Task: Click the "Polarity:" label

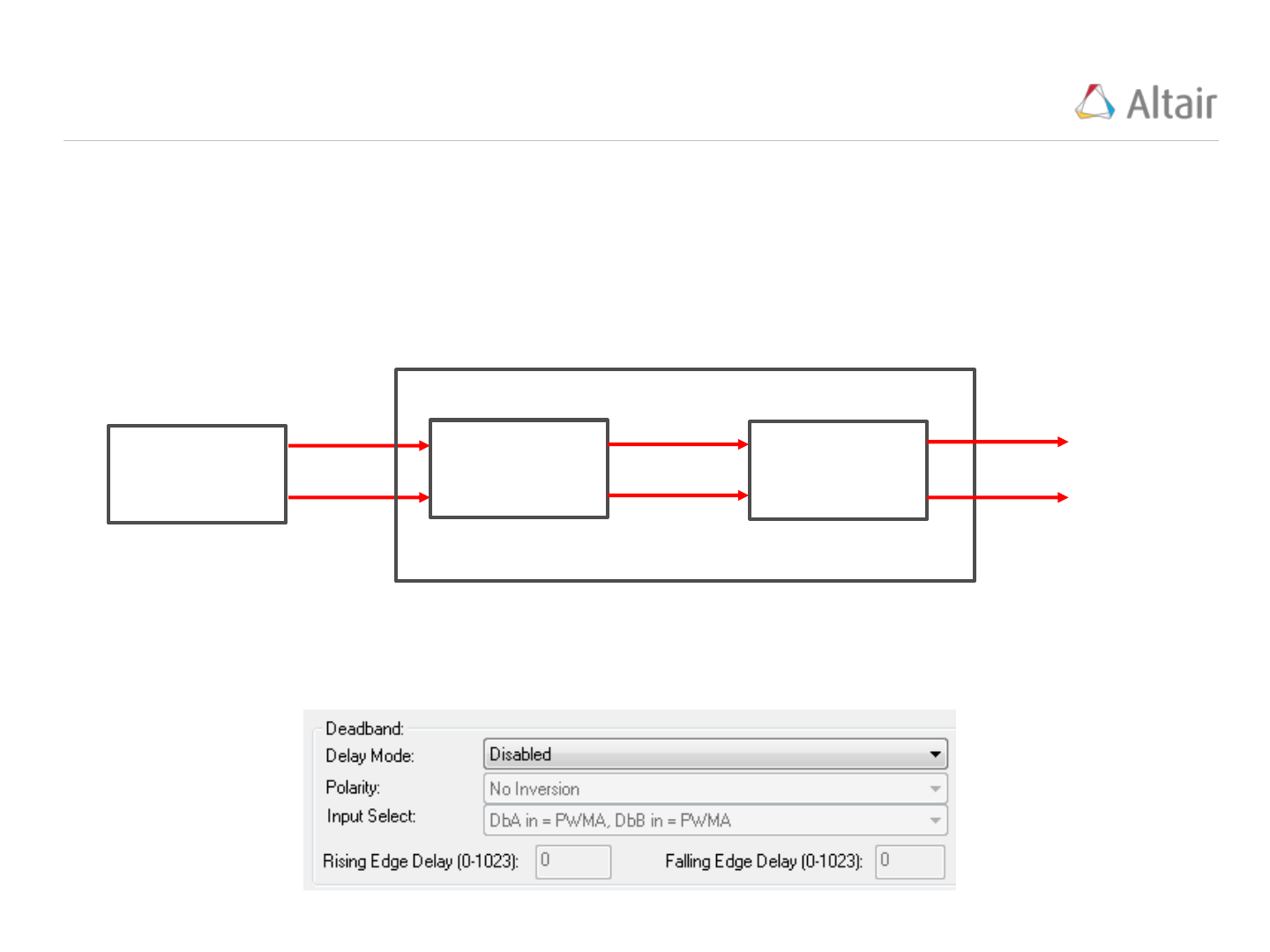Action: point(353,787)
